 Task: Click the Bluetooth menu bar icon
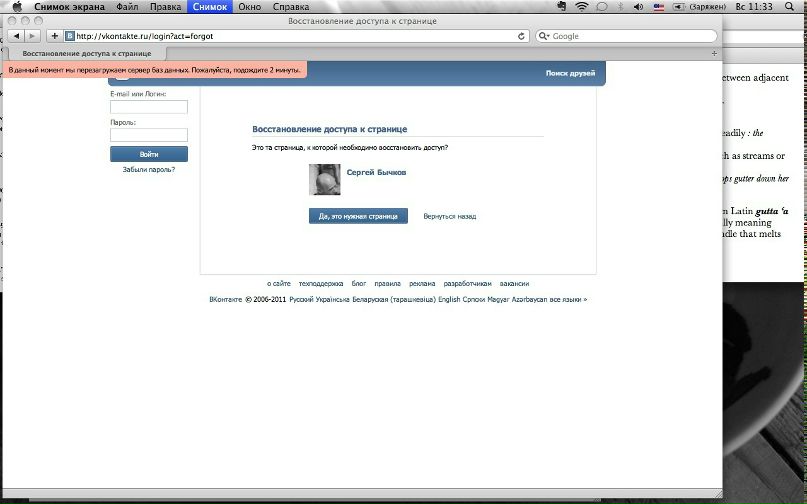(x=620, y=7)
